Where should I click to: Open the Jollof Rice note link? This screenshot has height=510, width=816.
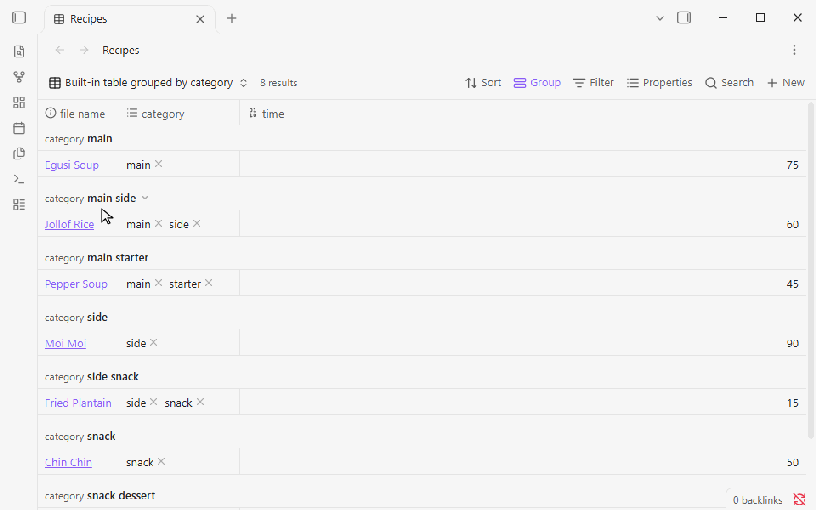[x=69, y=224]
